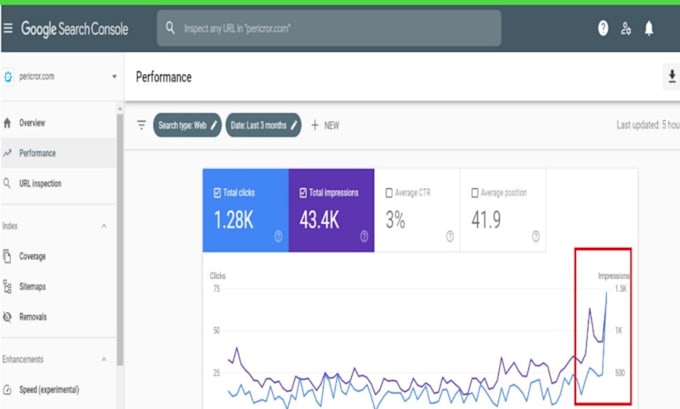Open the notifications bell
The image size is (680, 409).
(649, 29)
